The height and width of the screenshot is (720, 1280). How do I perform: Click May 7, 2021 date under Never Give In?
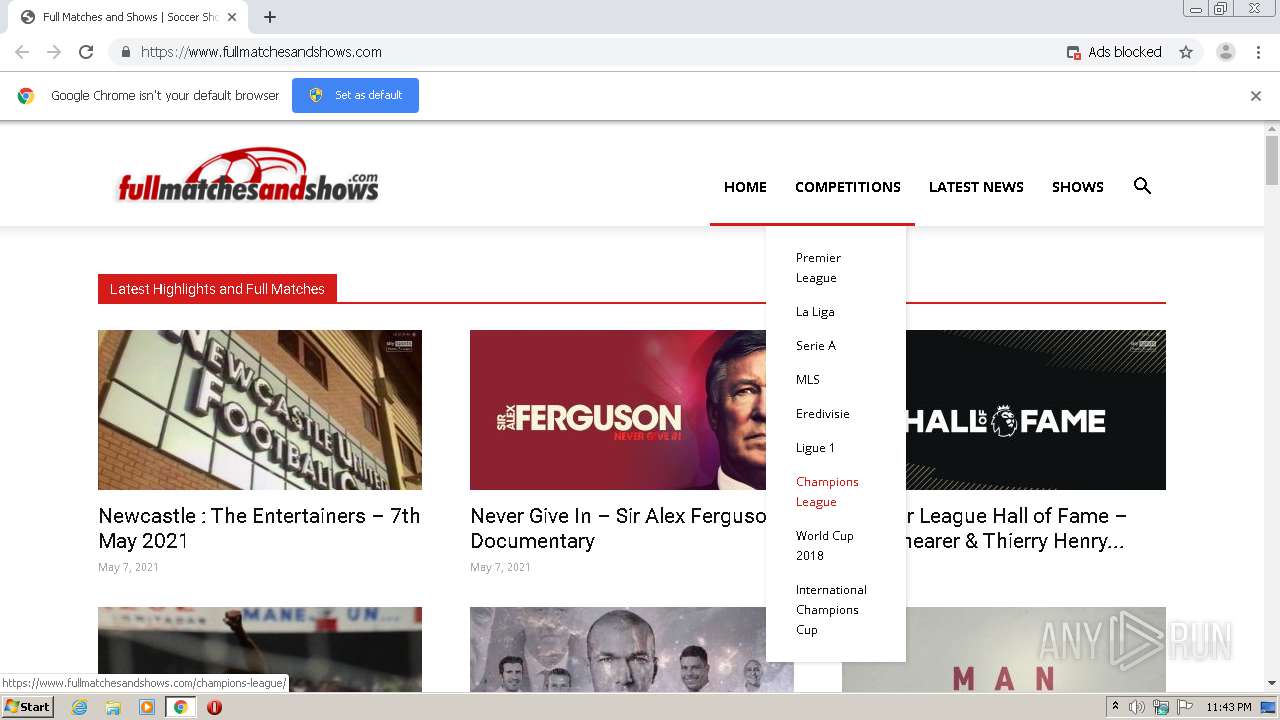tap(500, 567)
